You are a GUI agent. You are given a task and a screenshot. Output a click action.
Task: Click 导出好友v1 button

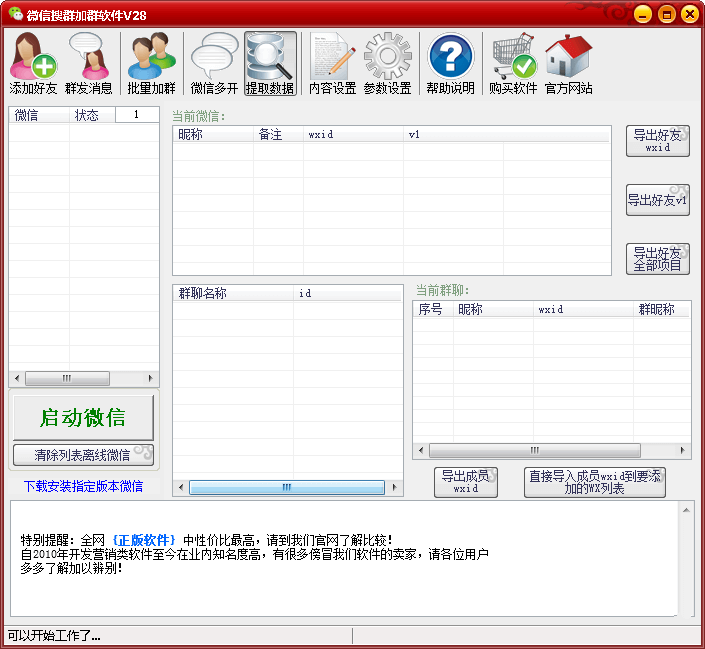point(658,200)
